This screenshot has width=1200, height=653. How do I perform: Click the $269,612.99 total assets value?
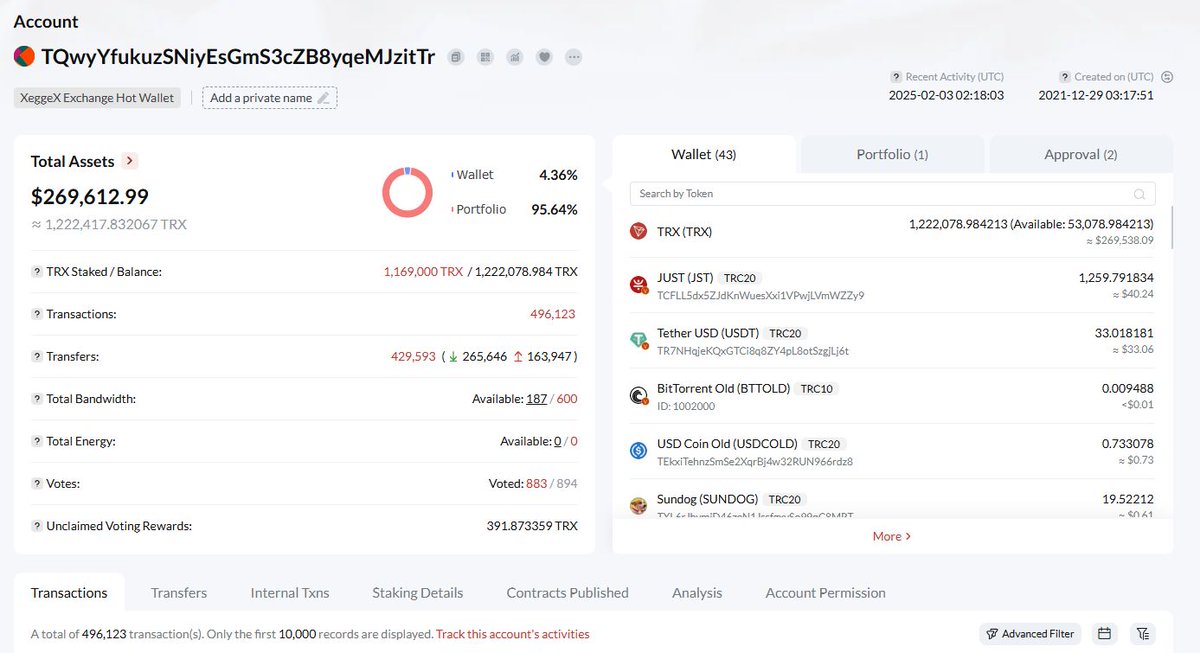pyautogui.click(x=90, y=197)
